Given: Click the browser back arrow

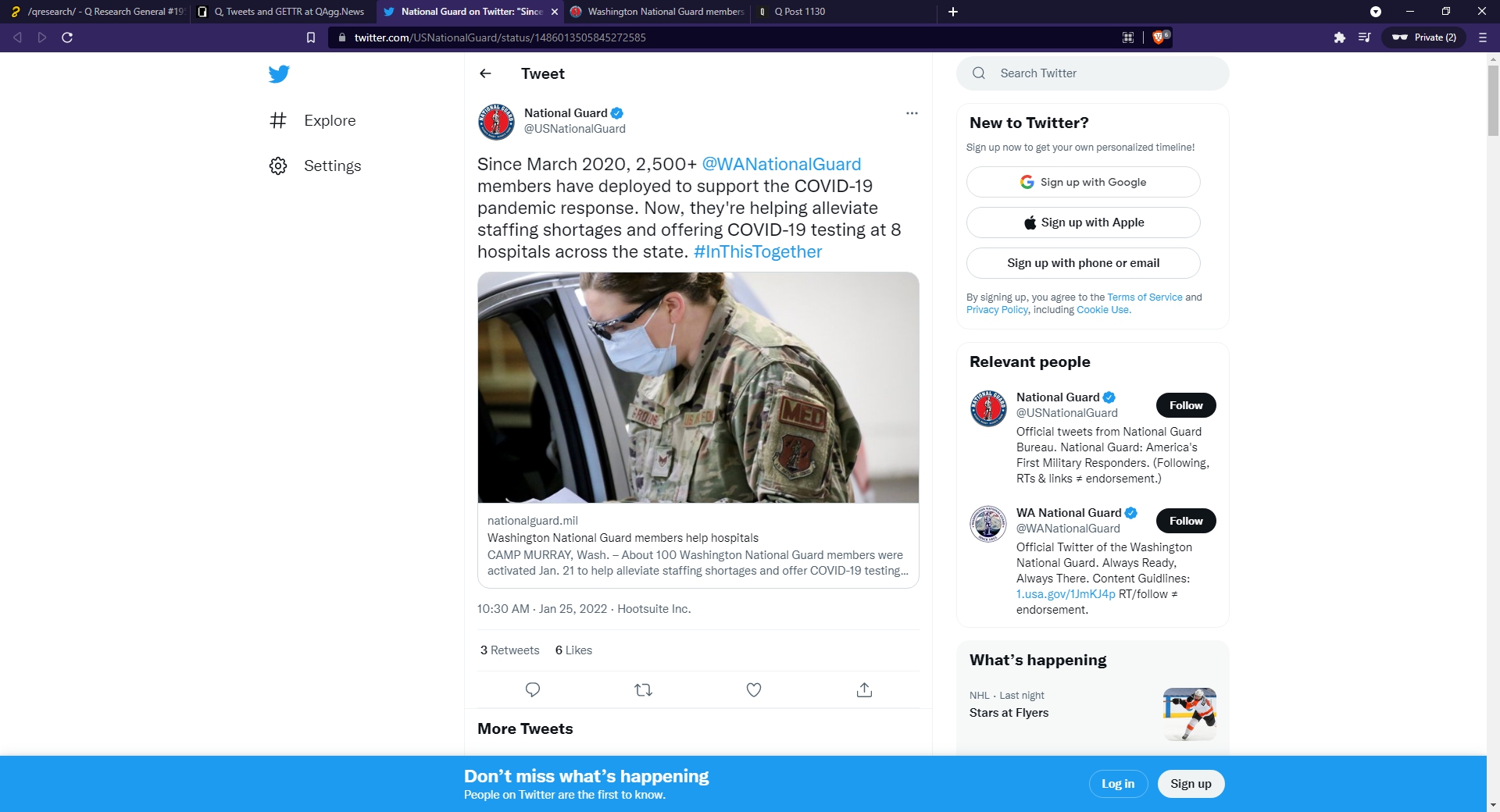Looking at the screenshot, I should [x=17, y=37].
